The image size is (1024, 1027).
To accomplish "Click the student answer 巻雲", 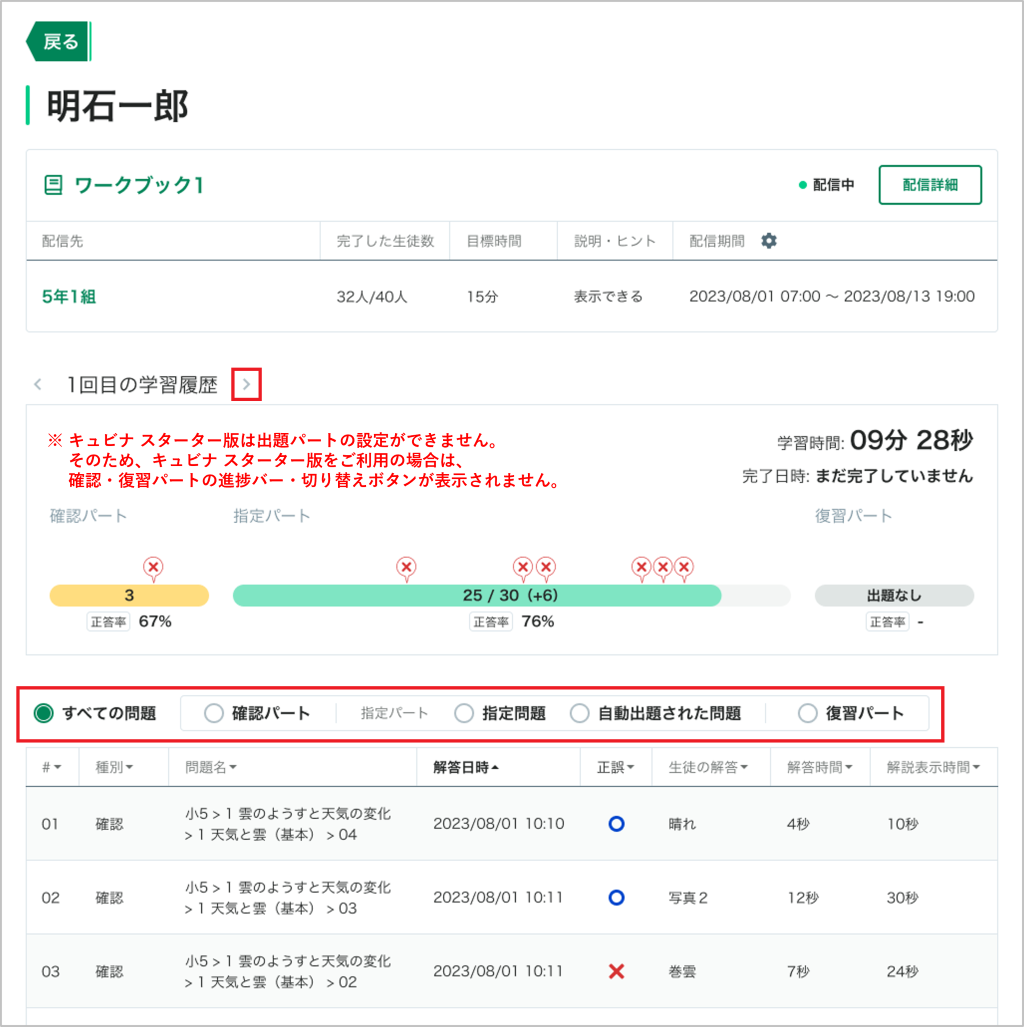I will [681, 971].
